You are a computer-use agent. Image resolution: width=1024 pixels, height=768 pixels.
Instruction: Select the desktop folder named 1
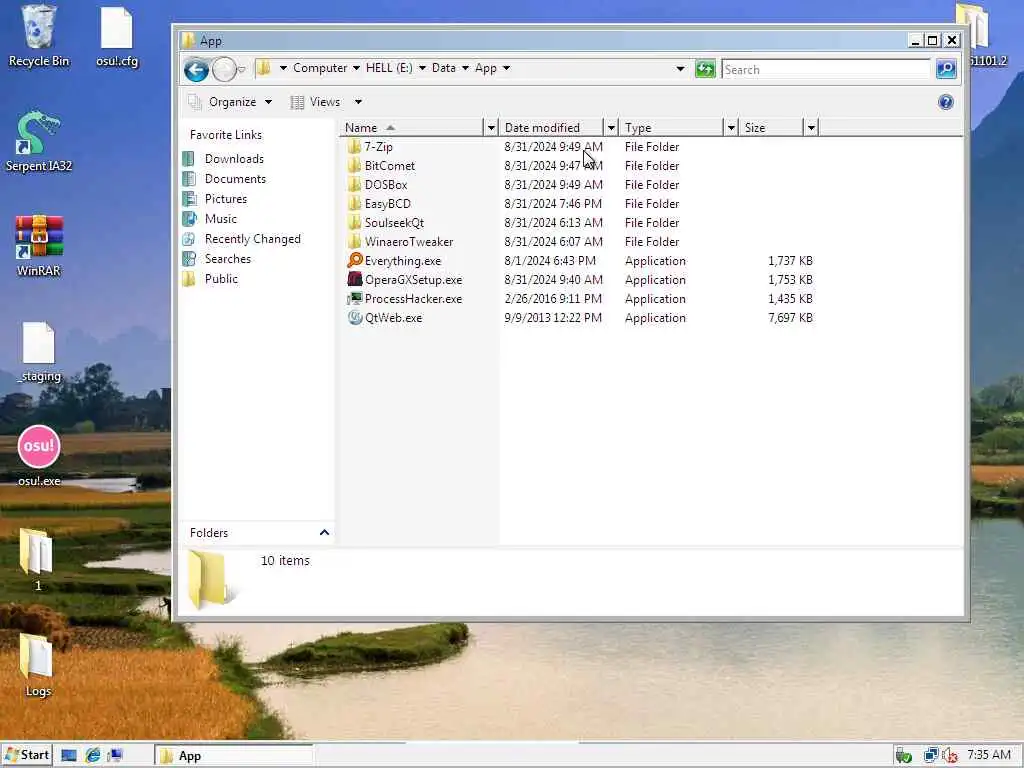[37, 560]
